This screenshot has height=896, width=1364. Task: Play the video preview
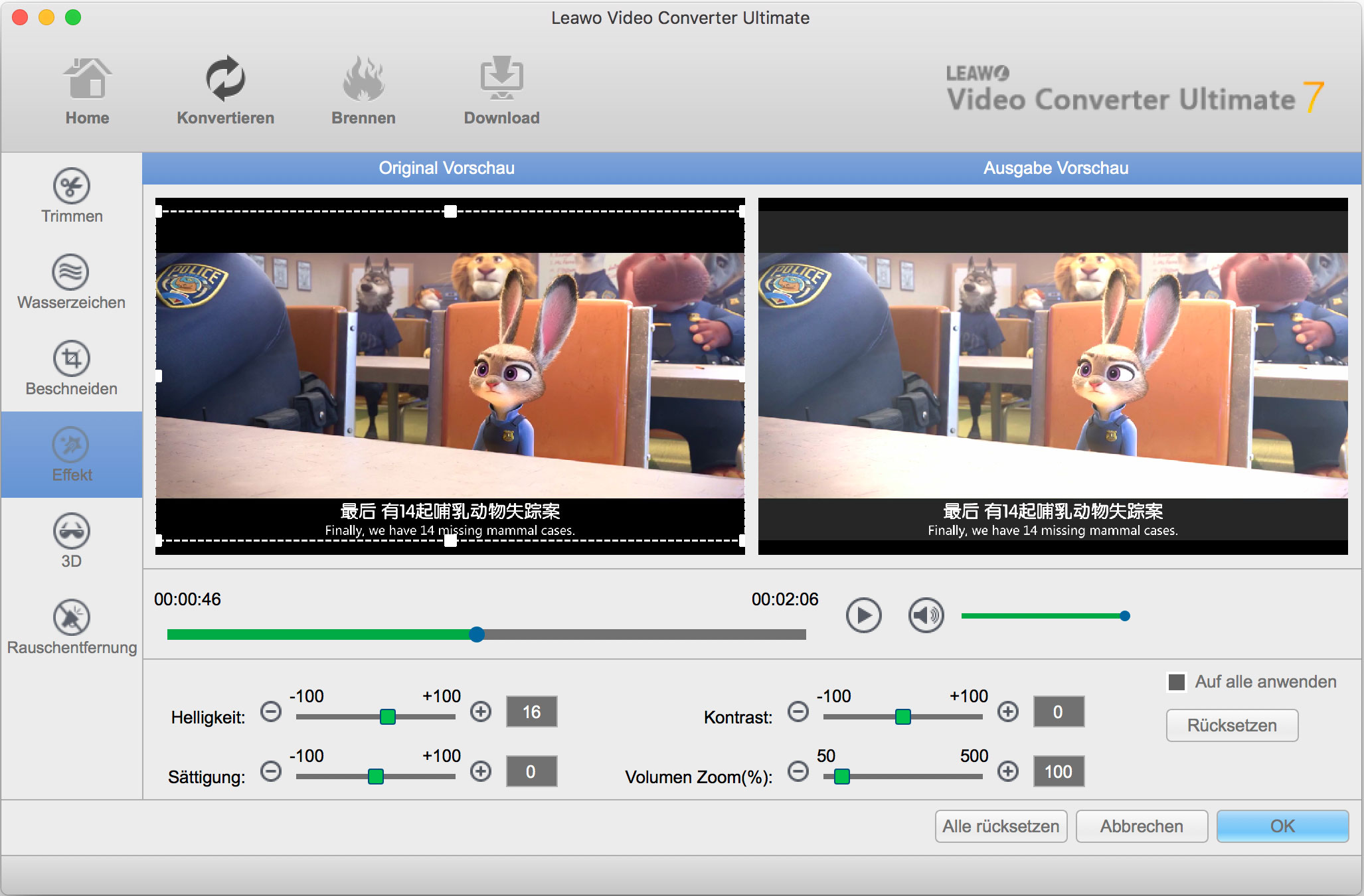pos(863,616)
